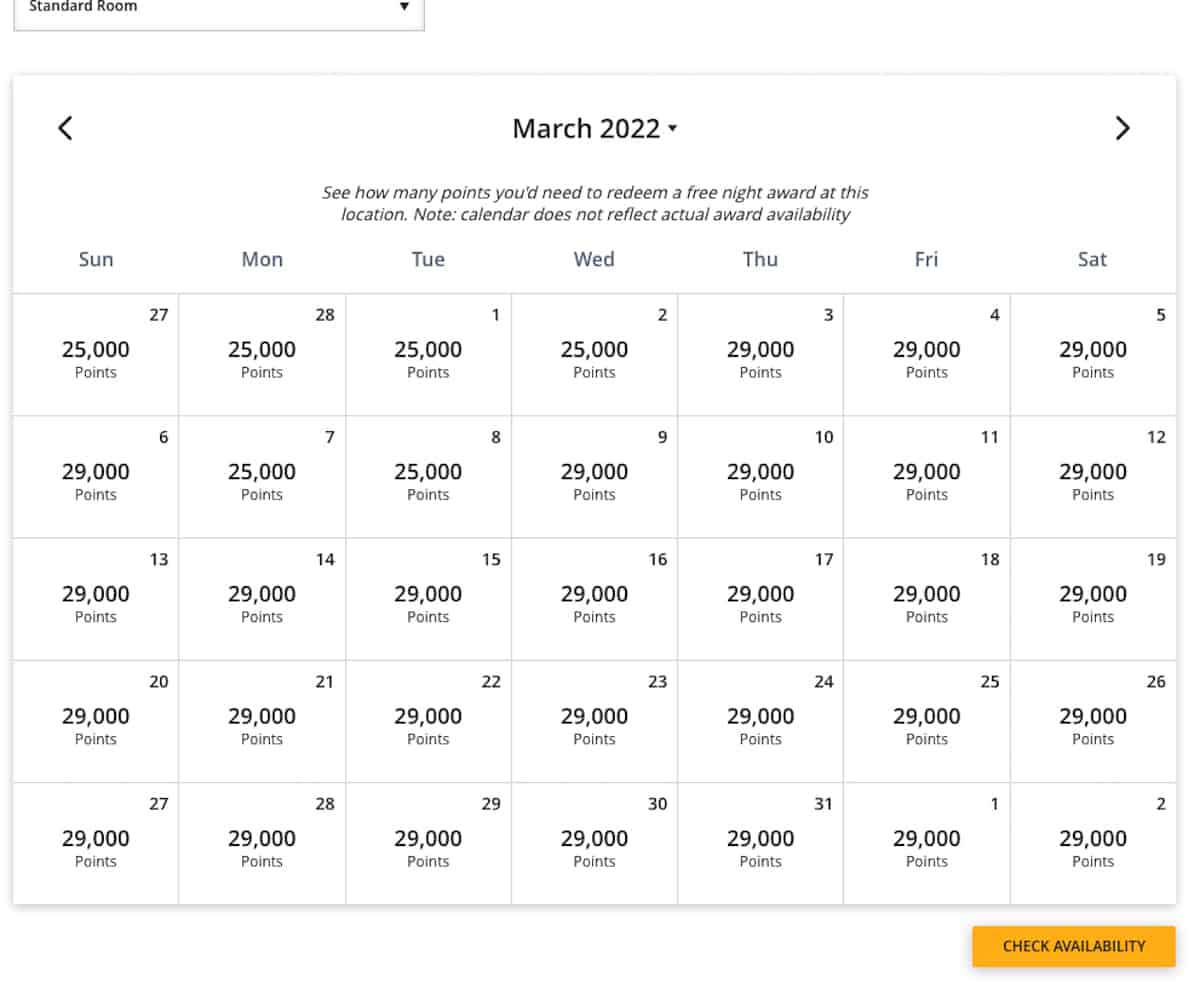Pick March 22 date cell
Viewport: 1200px width, 989px height.
[428, 722]
